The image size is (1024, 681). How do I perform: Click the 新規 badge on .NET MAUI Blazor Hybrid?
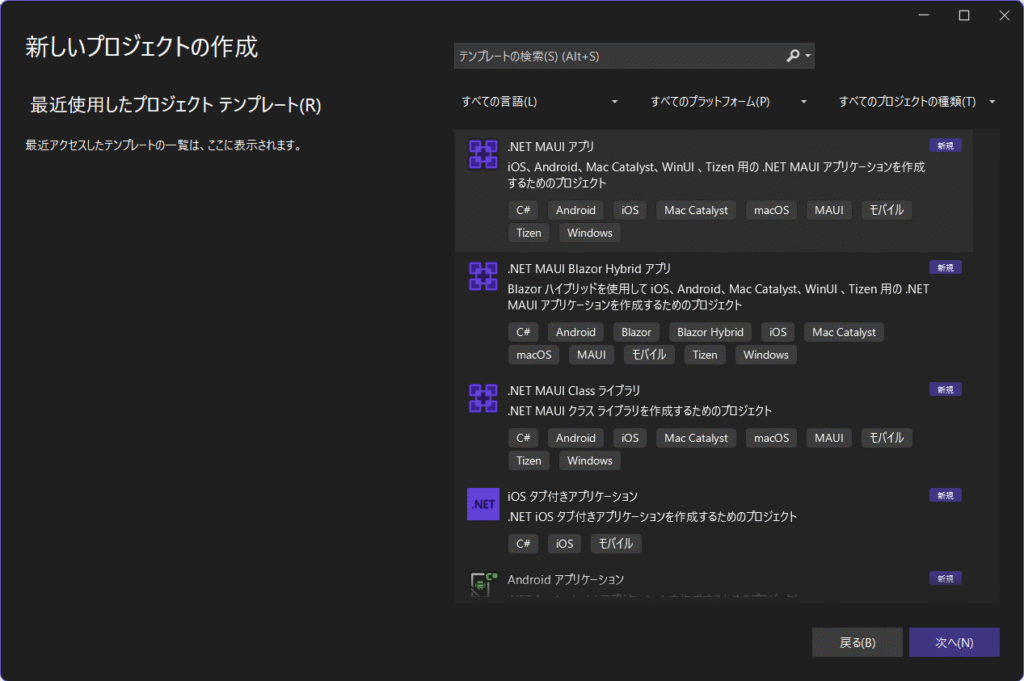[945, 268]
